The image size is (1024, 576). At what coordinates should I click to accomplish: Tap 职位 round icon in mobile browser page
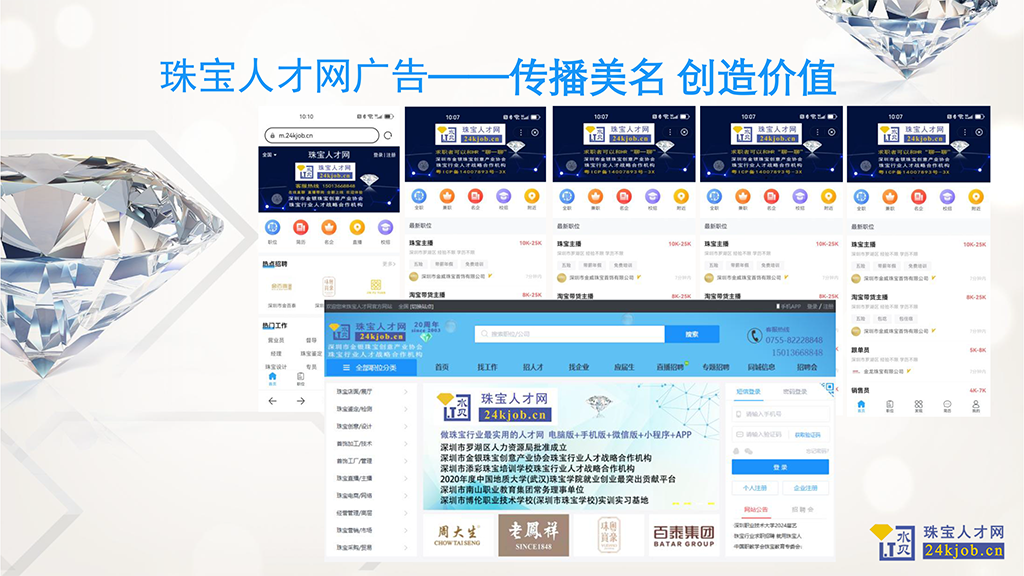[x=272, y=227]
